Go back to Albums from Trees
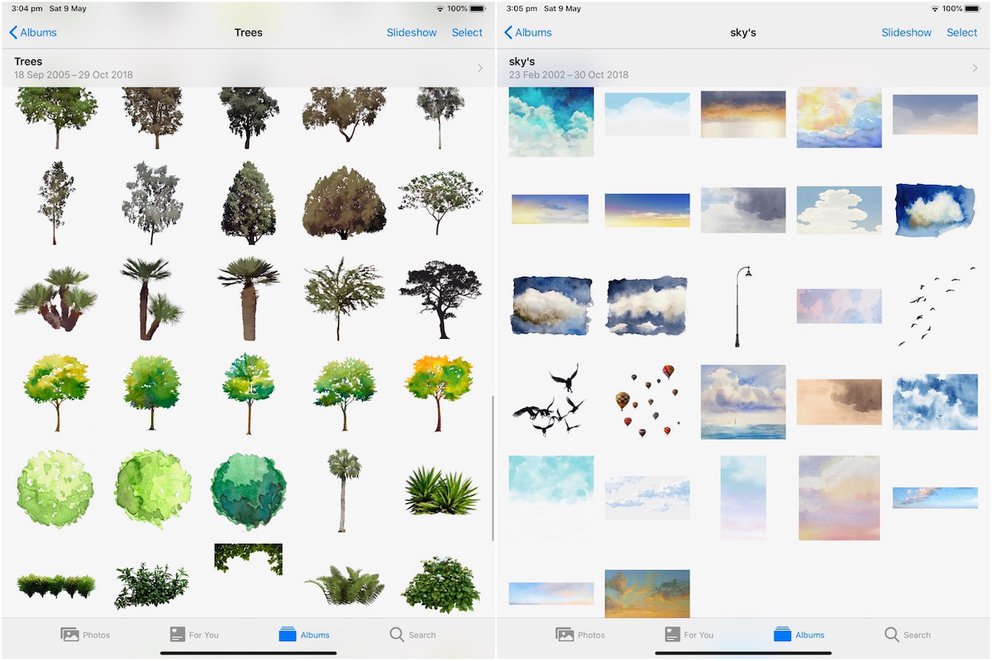Viewport: 992px width, 661px height. 33,32
